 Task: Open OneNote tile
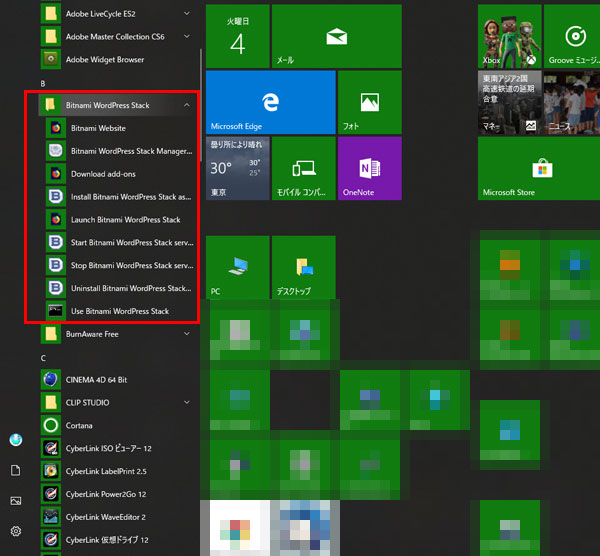coord(370,168)
